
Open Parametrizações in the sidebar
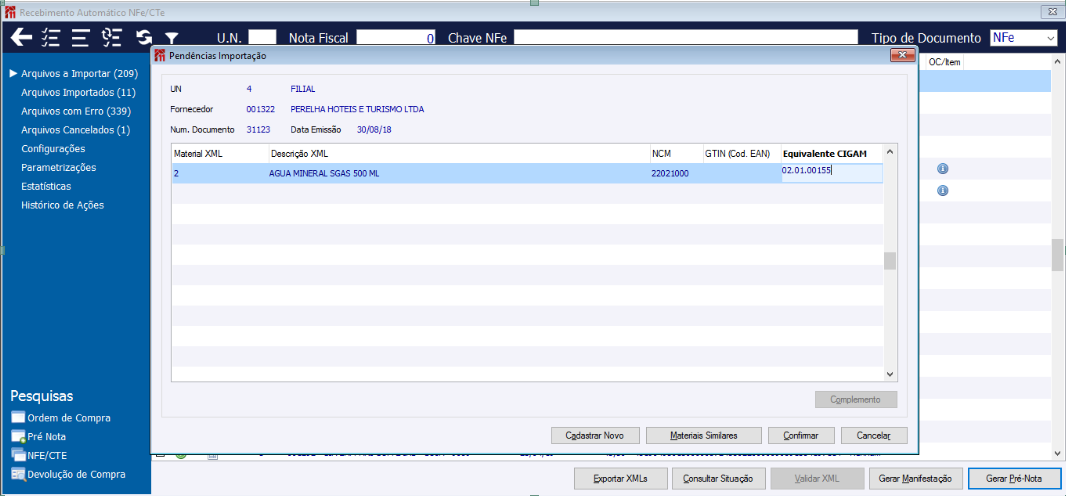click(58, 167)
